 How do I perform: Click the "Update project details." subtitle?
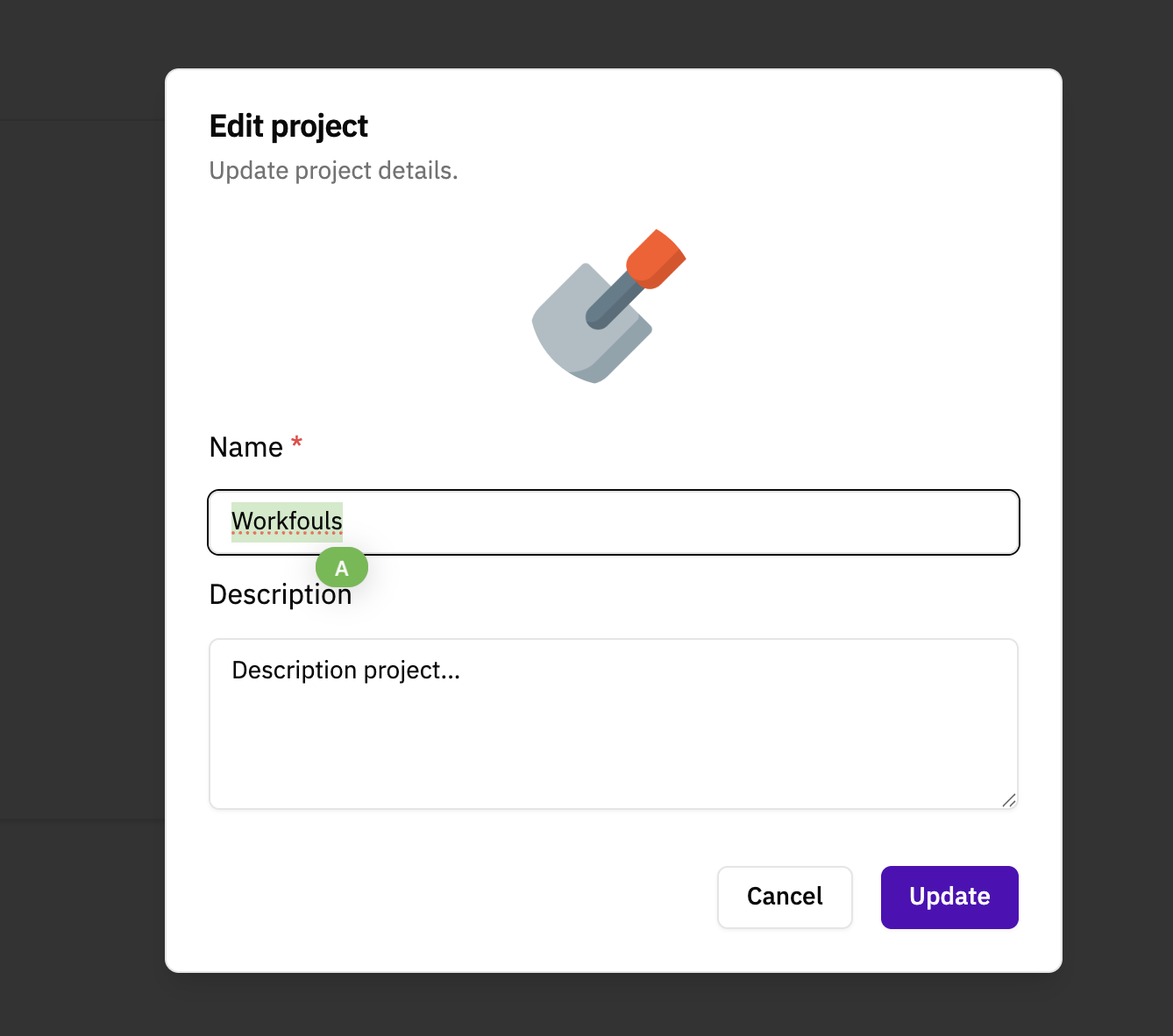333,171
